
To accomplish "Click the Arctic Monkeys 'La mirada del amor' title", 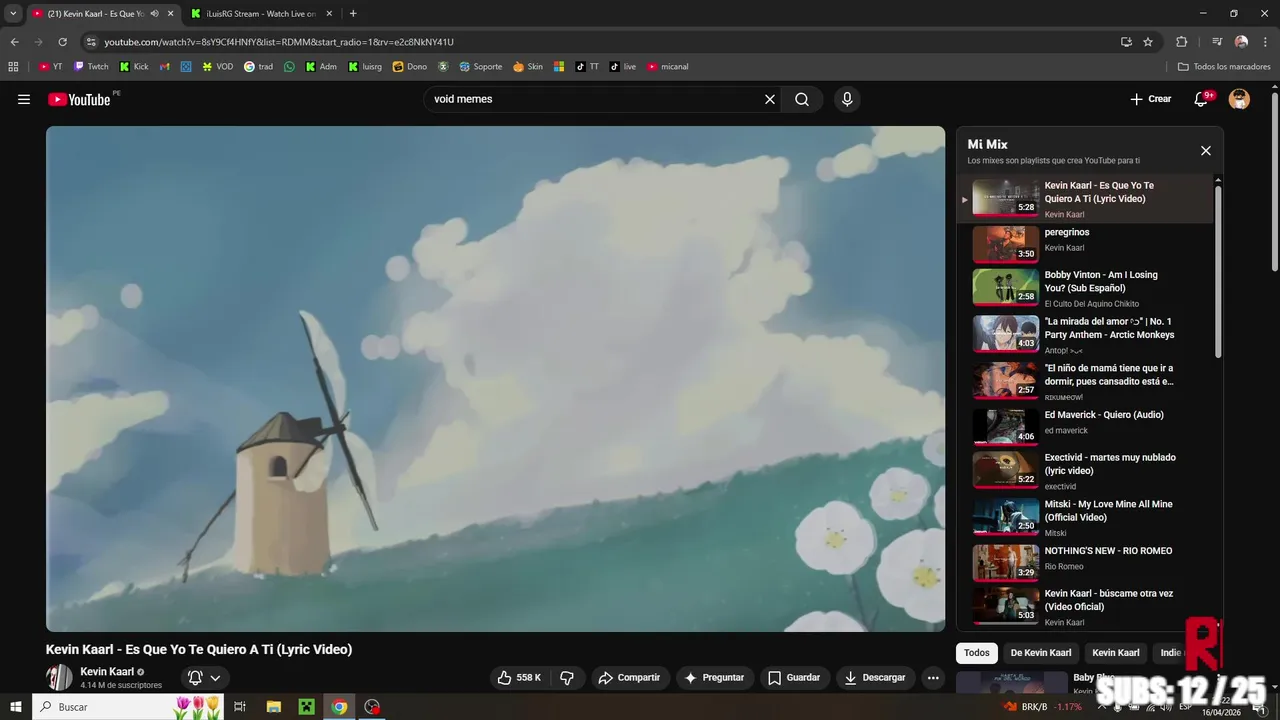I will 1109,328.
